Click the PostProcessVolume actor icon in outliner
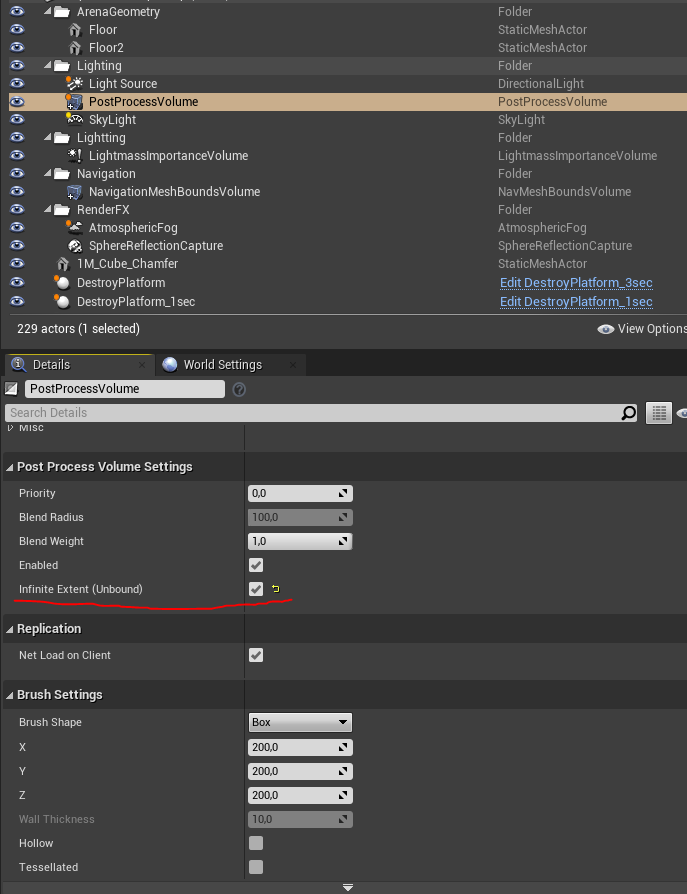This screenshot has width=687, height=894. (74, 102)
